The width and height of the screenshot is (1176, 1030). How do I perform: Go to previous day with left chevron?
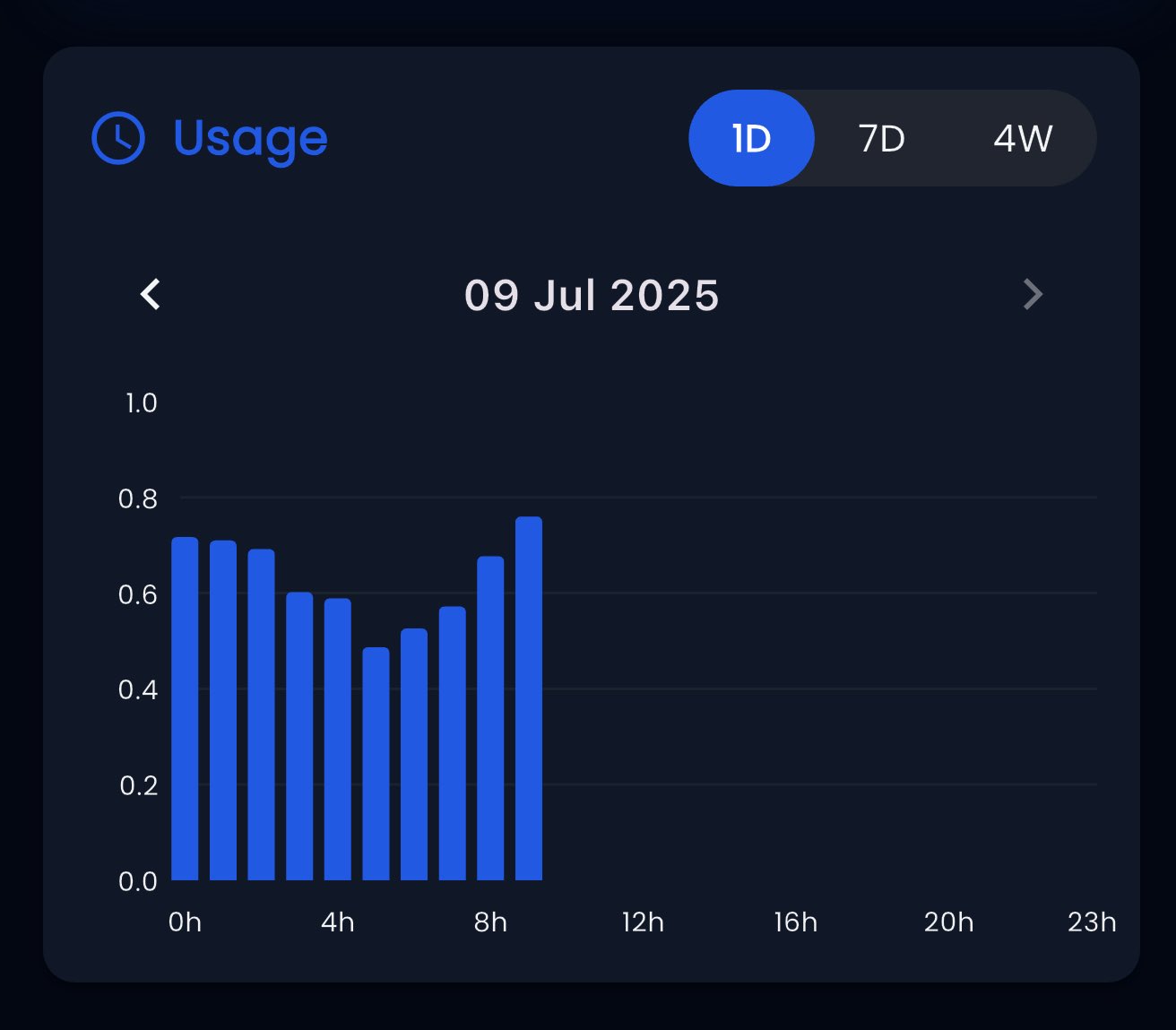click(x=151, y=294)
